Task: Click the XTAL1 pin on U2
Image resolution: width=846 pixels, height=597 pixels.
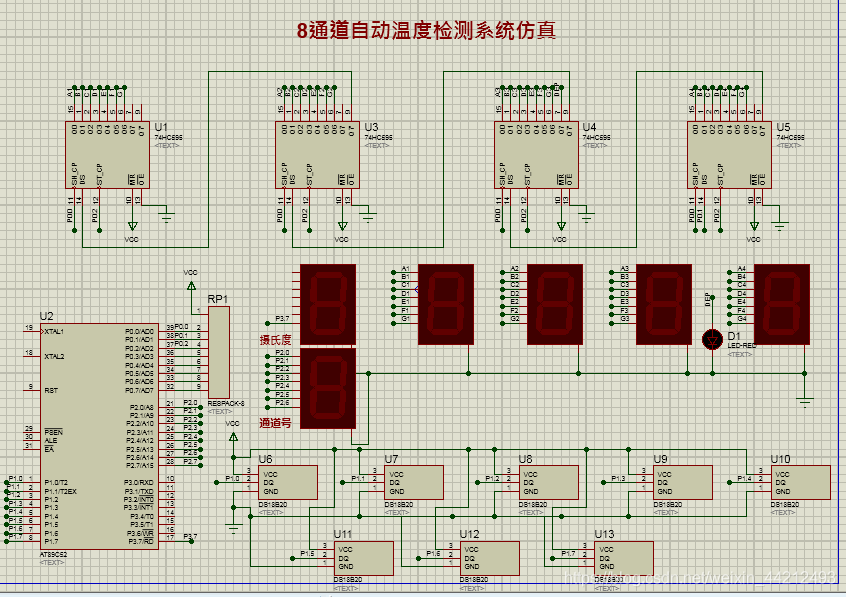Action: pyautogui.click(x=54, y=331)
